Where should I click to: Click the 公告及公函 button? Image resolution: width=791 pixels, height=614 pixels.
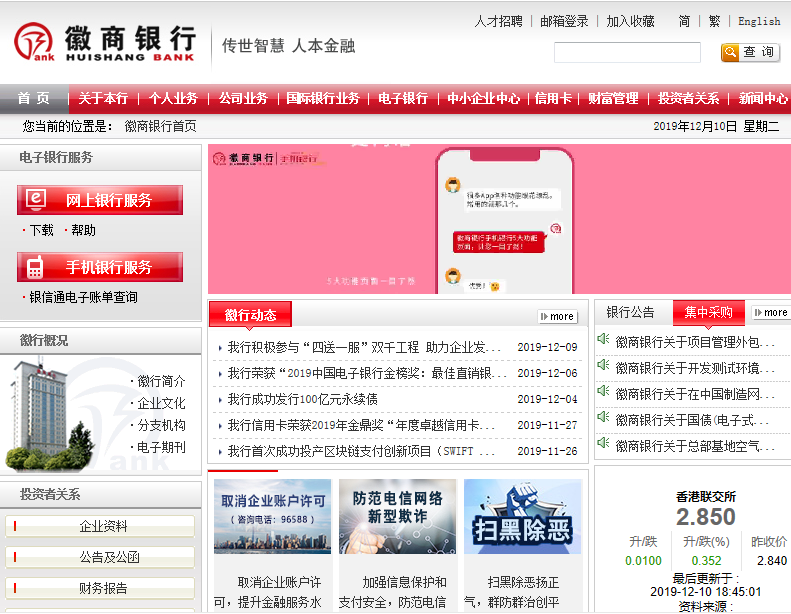tap(100, 557)
